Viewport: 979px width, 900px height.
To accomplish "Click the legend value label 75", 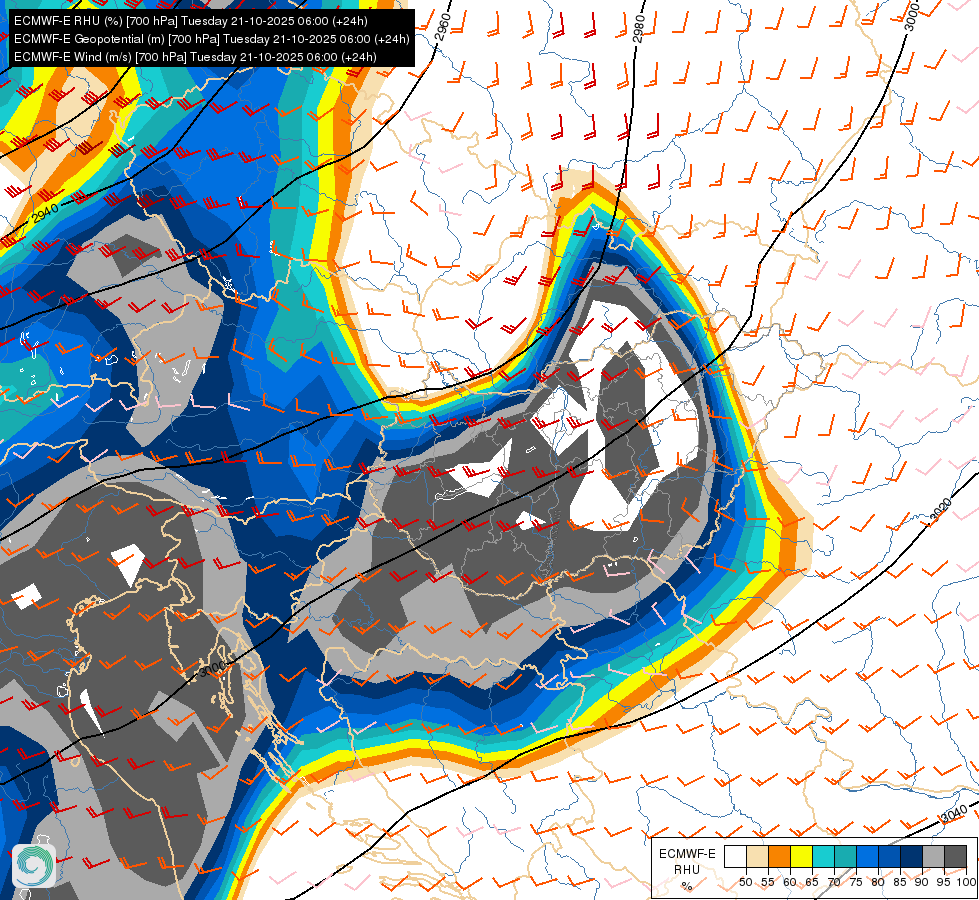I will (856, 882).
